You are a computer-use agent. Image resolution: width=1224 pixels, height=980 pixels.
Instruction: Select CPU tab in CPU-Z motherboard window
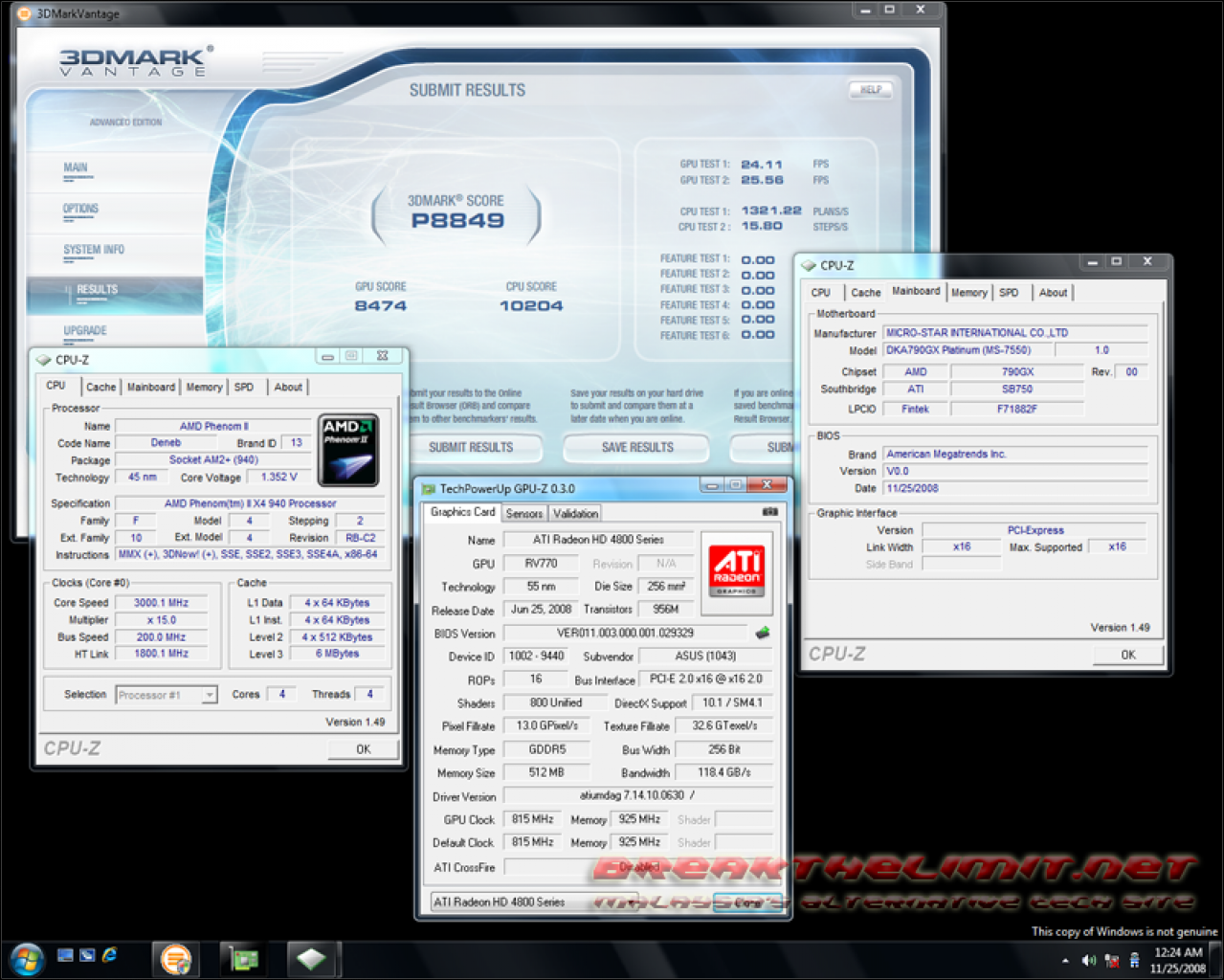821,293
